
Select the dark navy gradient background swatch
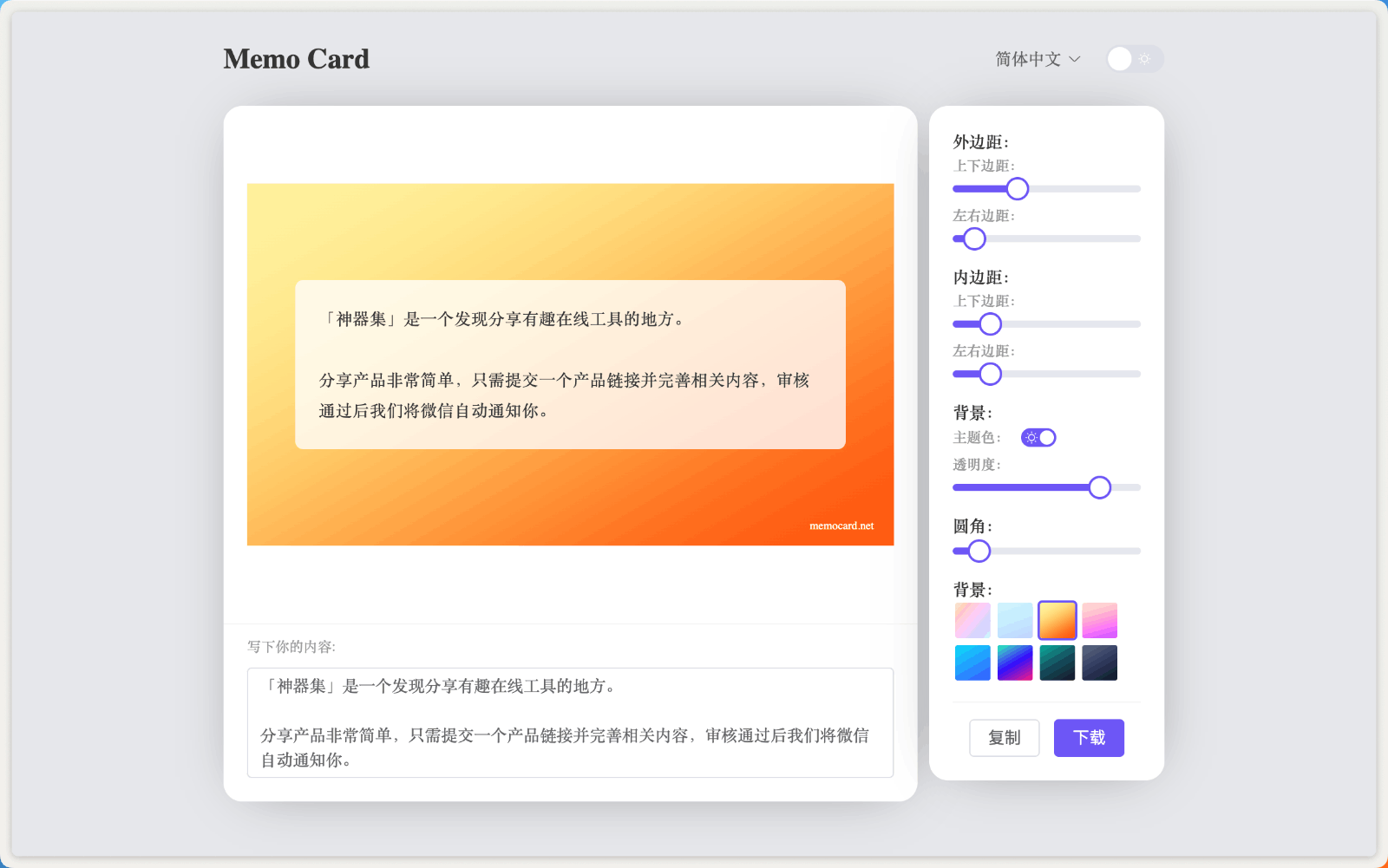1099,662
